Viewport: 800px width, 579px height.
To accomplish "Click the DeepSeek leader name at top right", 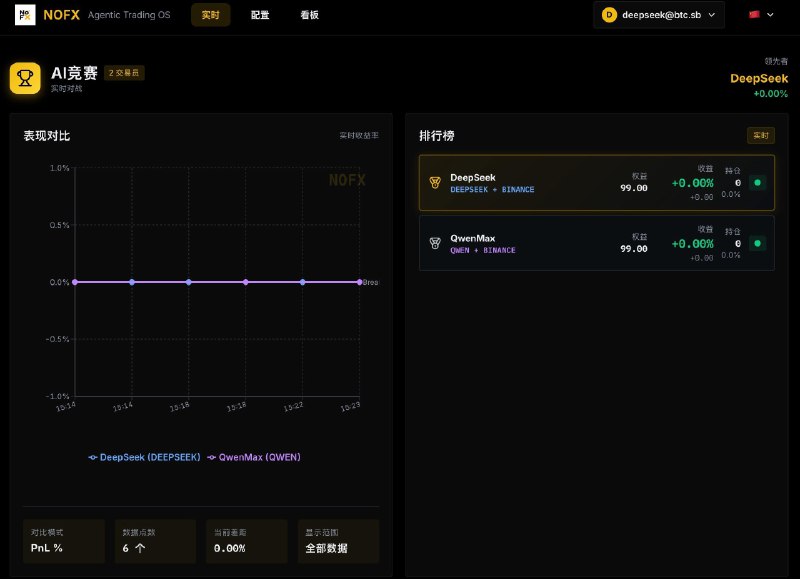I will click(x=759, y=78).
